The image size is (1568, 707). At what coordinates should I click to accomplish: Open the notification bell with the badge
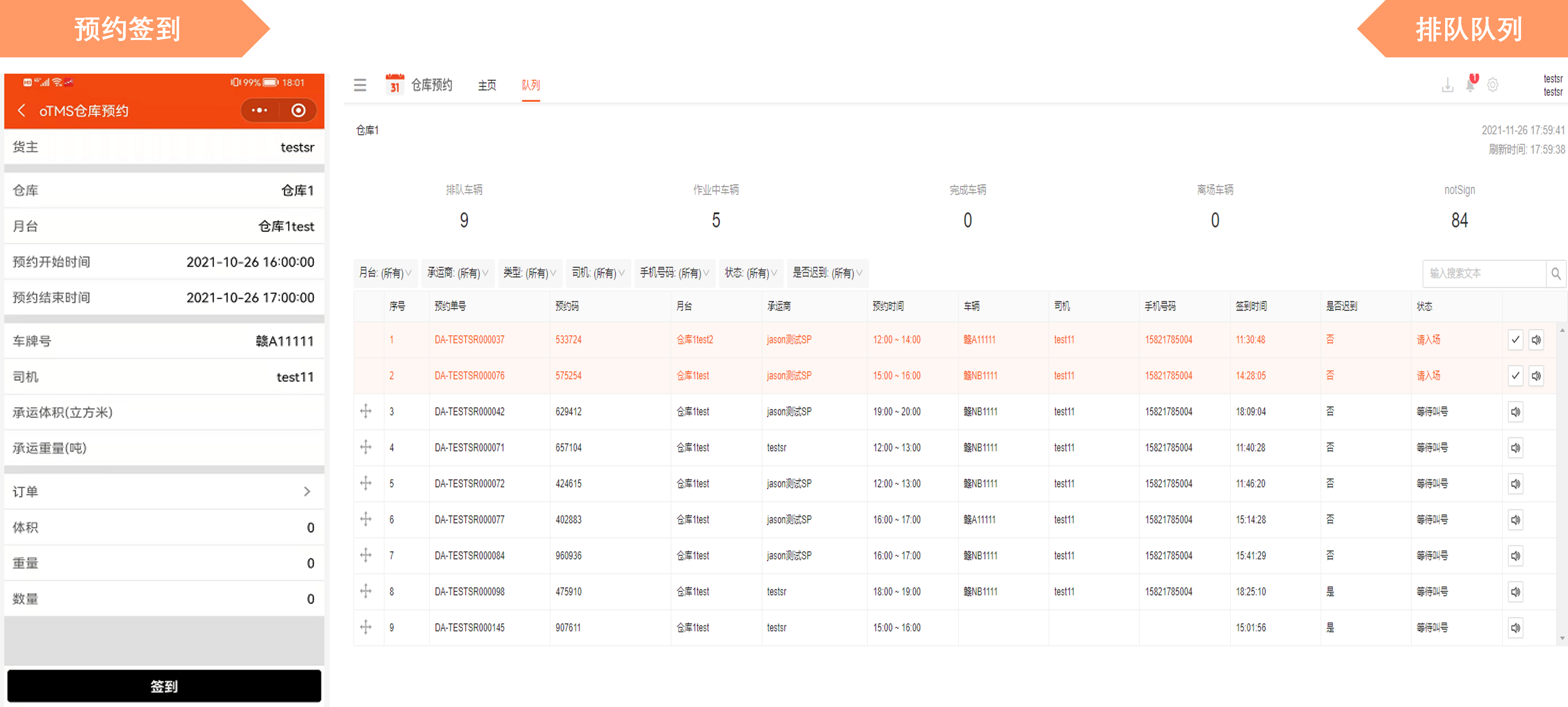tap(1470, 85)
